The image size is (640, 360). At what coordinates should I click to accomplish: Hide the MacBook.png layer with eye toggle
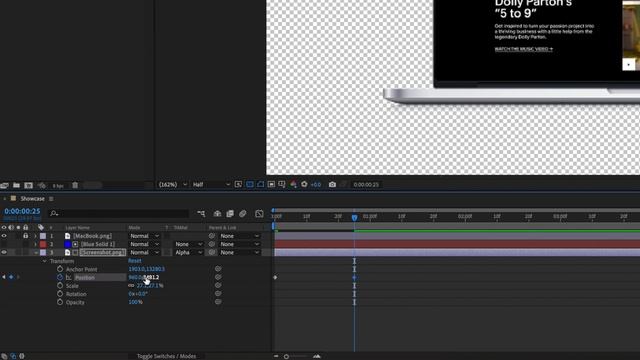click(4, 236)
